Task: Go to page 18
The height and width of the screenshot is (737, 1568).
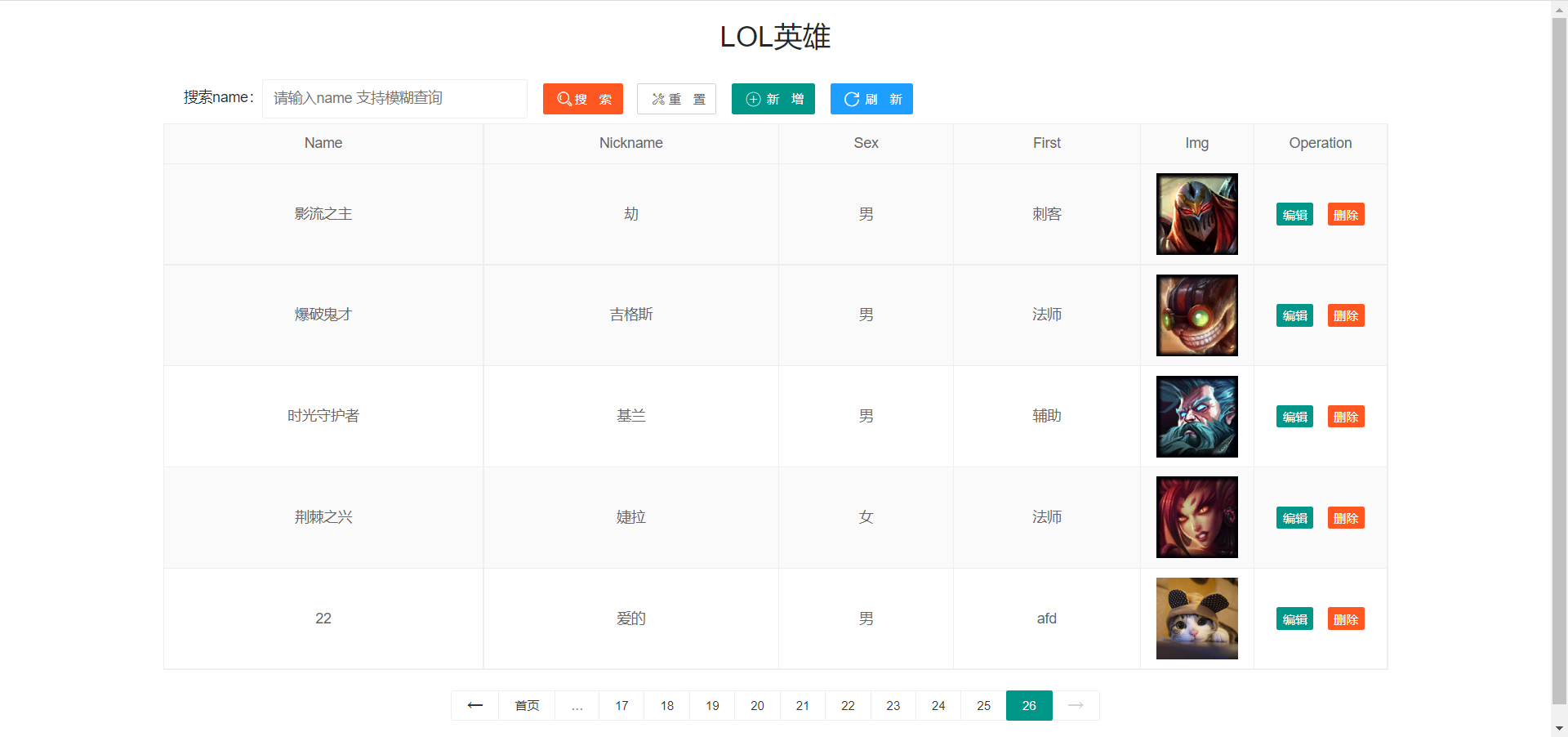Action: click(x=667, y=705)
